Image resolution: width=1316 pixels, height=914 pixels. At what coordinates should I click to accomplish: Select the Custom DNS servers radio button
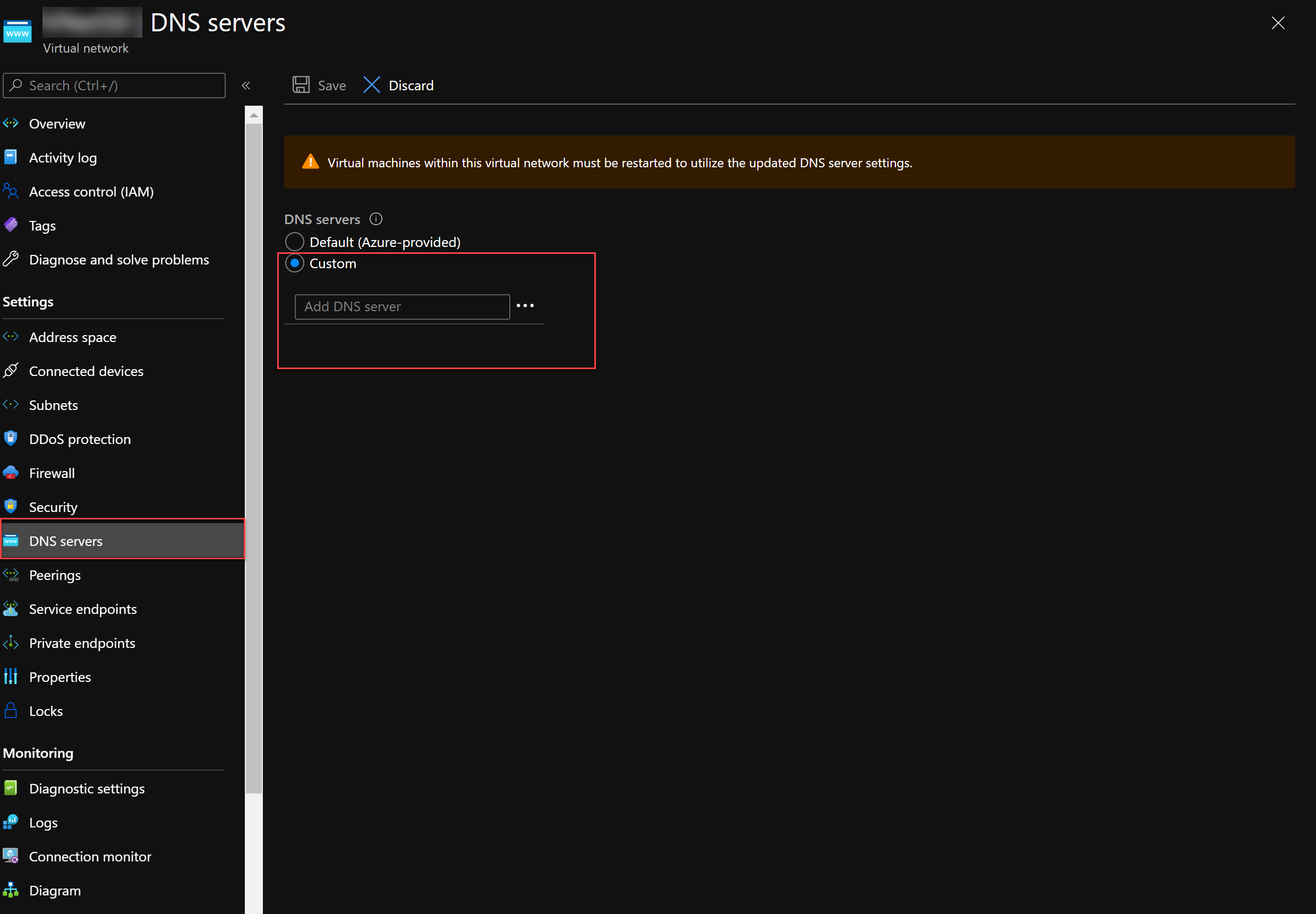tap(294, 263)
